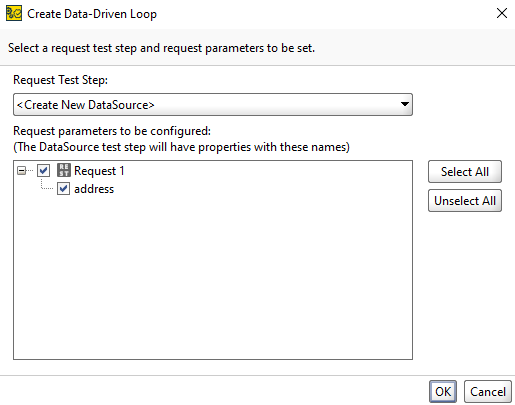This screenshot has height=405, width=515.
Task: Select the address tree item label
Action: (x=94, y=189)
